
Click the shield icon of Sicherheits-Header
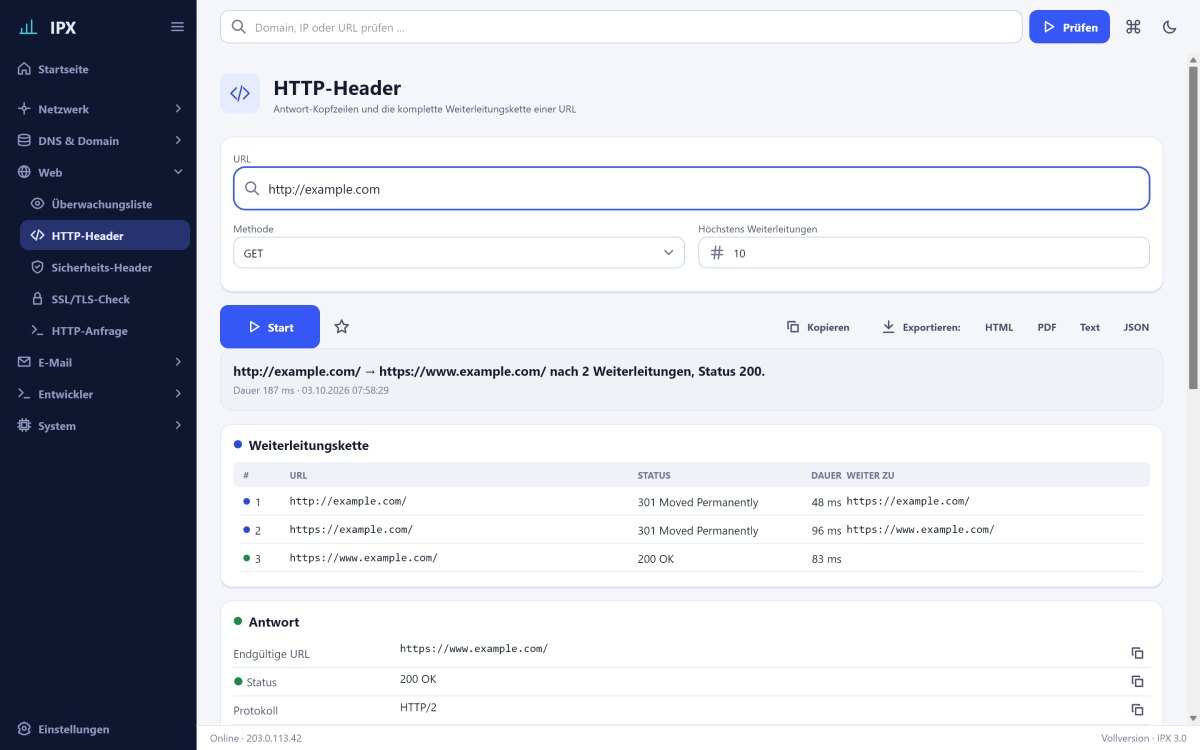[x=38, y=267]
